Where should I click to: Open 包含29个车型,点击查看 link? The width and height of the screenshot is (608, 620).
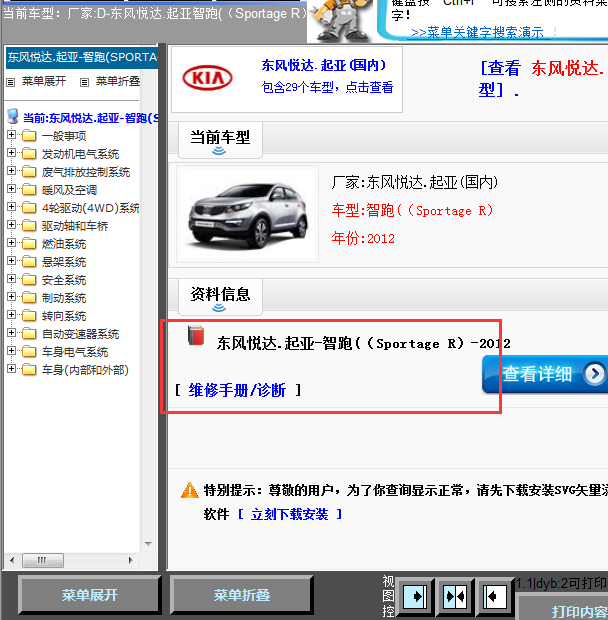click(x=327, y=87)
